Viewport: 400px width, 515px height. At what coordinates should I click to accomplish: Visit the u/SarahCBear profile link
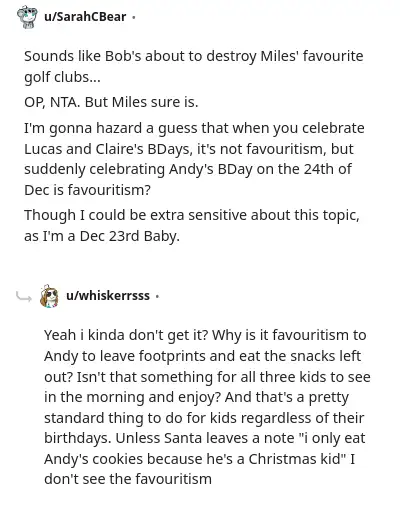pyautogui.click(x=85, y=17)
